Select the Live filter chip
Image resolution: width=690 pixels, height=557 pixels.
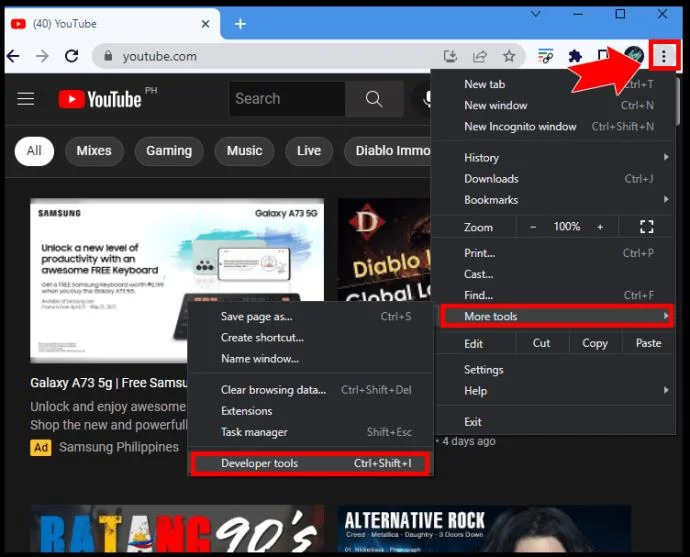(309, 151)
